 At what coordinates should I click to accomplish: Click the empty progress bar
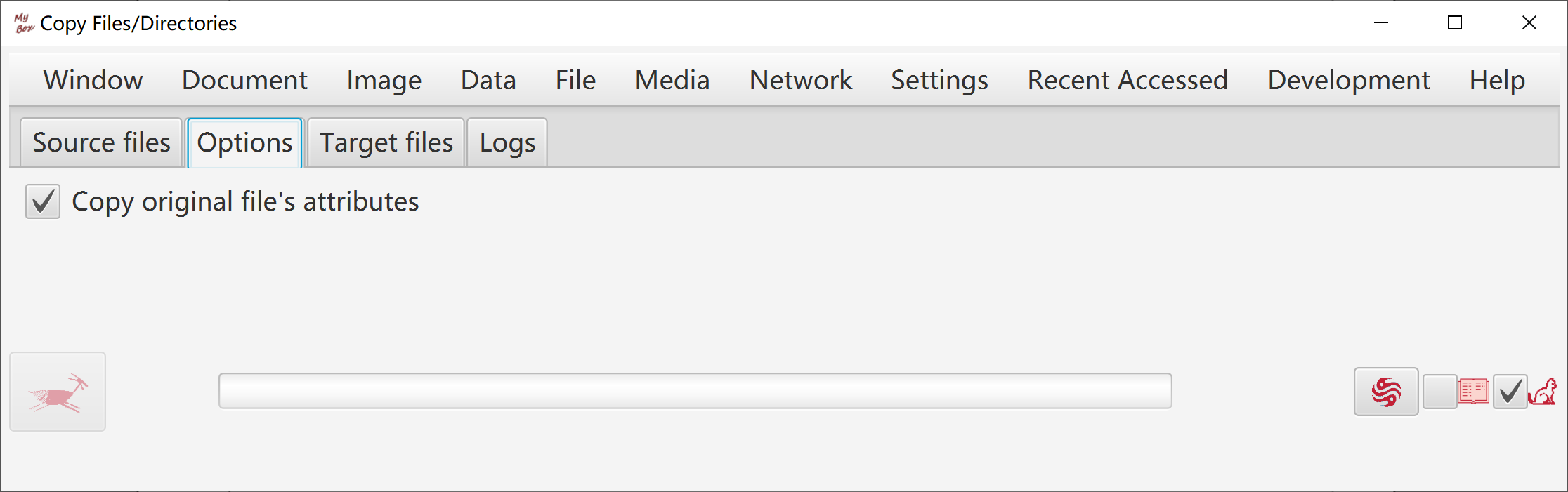pyautogui.click(x=695, y=391)
